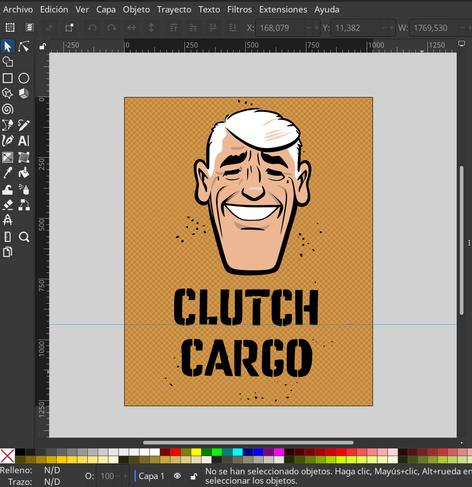Click the opacity O value field
472x487 pixels.
coord(107,476)
